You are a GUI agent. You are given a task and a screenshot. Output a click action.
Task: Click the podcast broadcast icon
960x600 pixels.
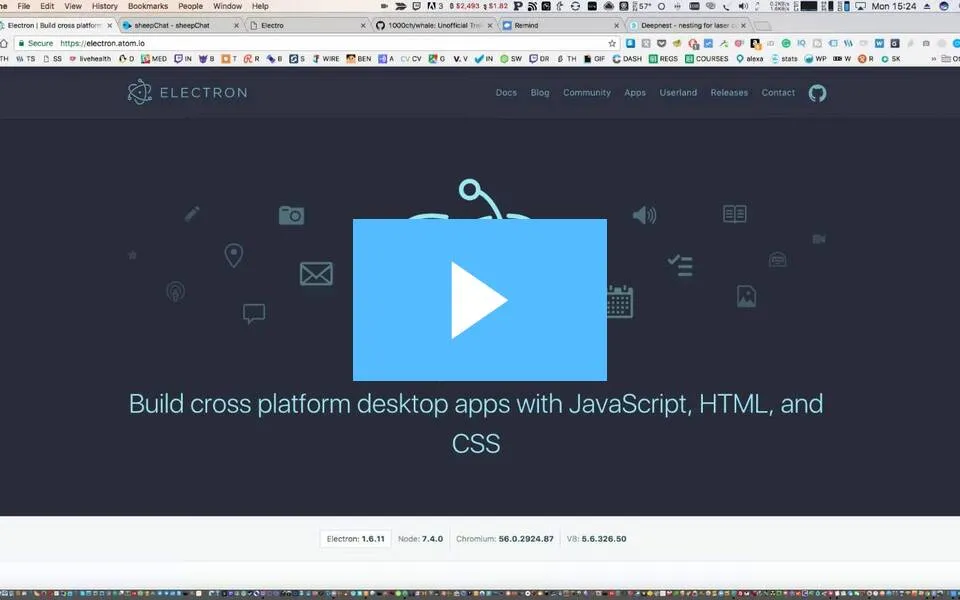pos(175,291)
